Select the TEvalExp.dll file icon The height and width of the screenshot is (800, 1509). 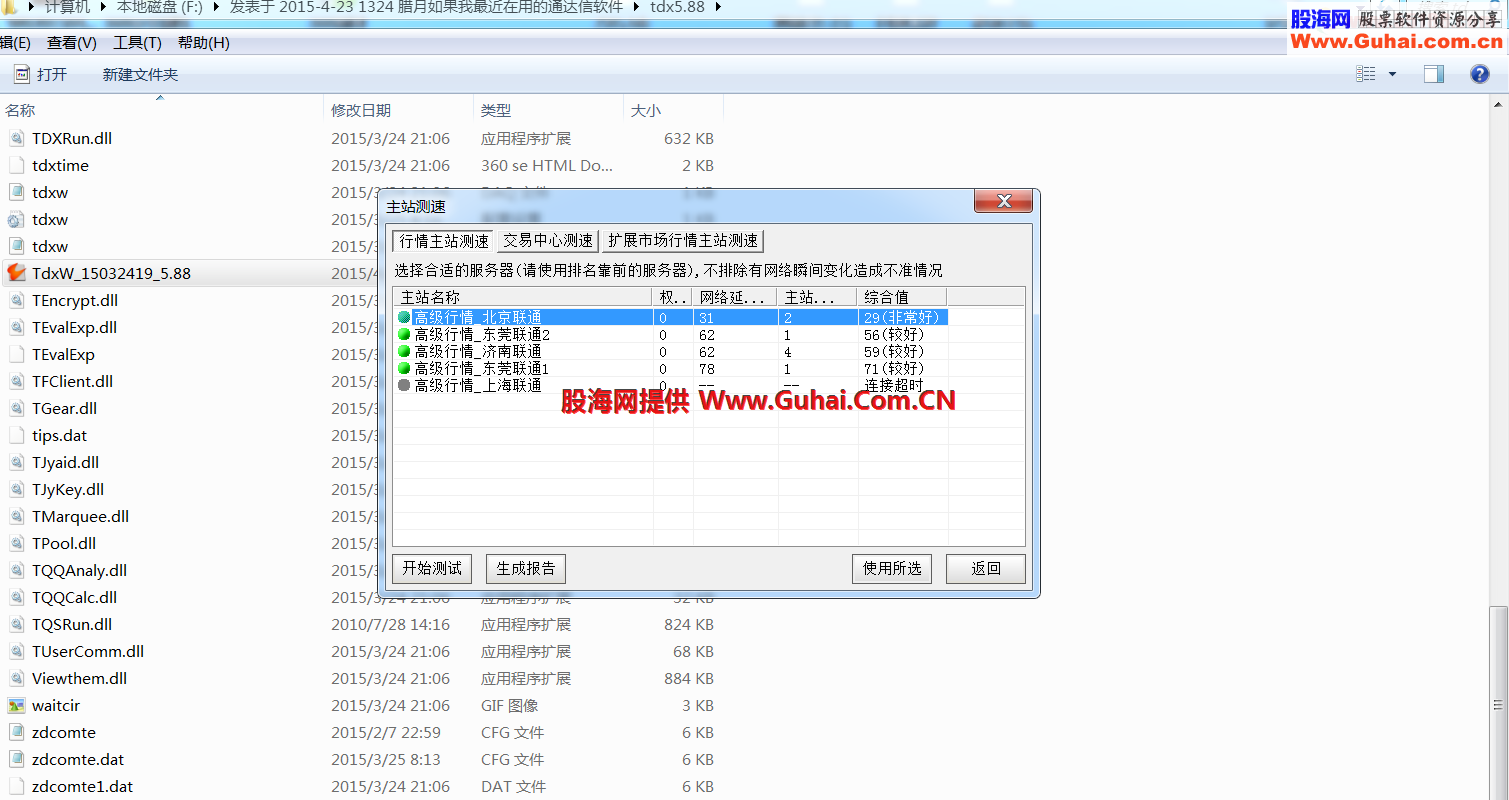point(16,327)
